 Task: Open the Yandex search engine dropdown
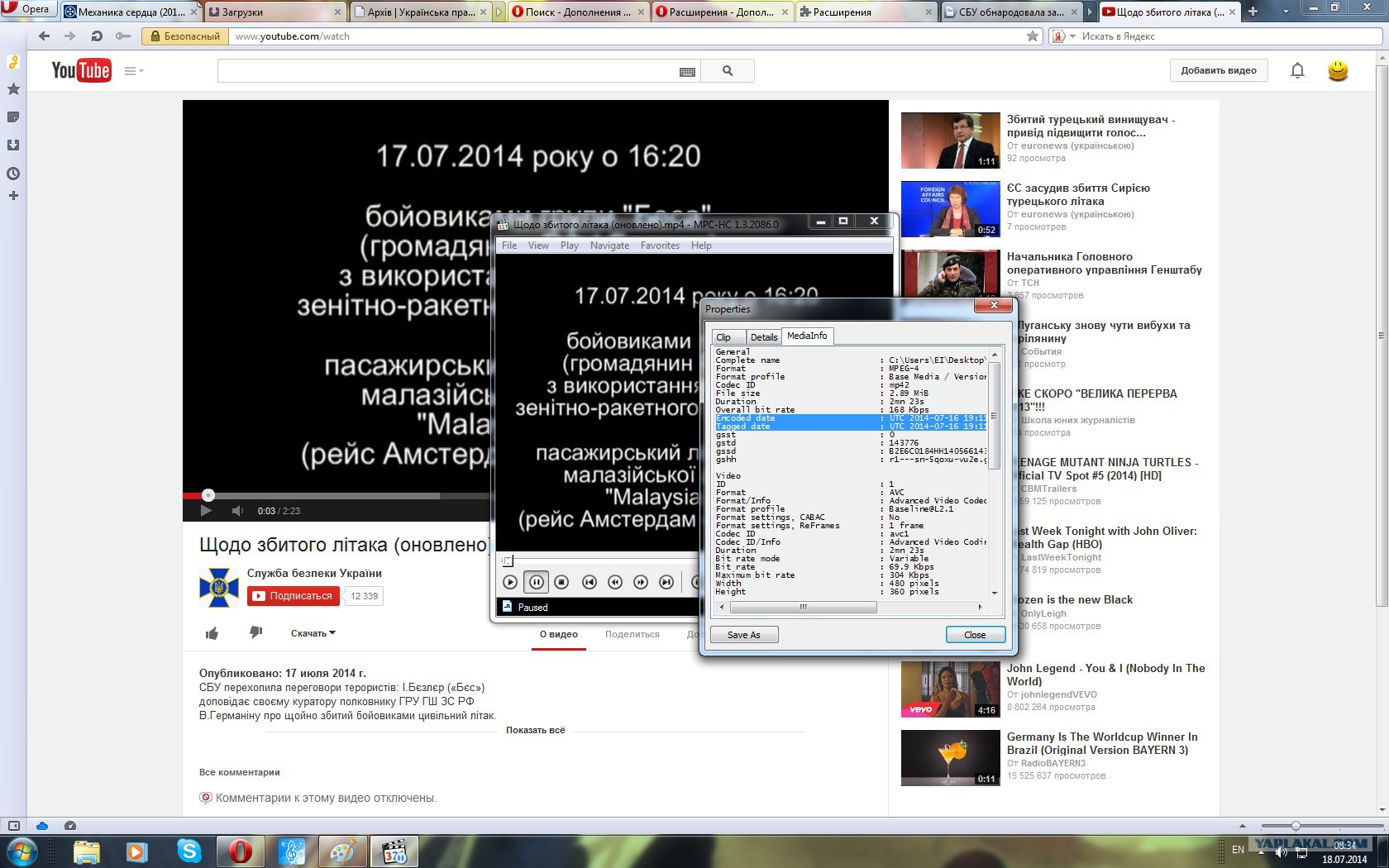[1063, 36]
